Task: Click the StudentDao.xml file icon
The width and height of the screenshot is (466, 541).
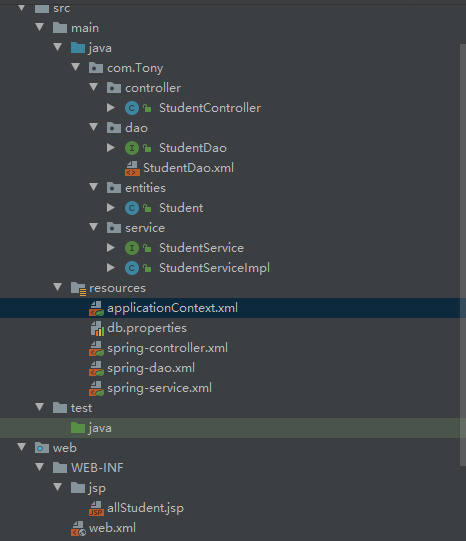Action: (x=132, y=168)
